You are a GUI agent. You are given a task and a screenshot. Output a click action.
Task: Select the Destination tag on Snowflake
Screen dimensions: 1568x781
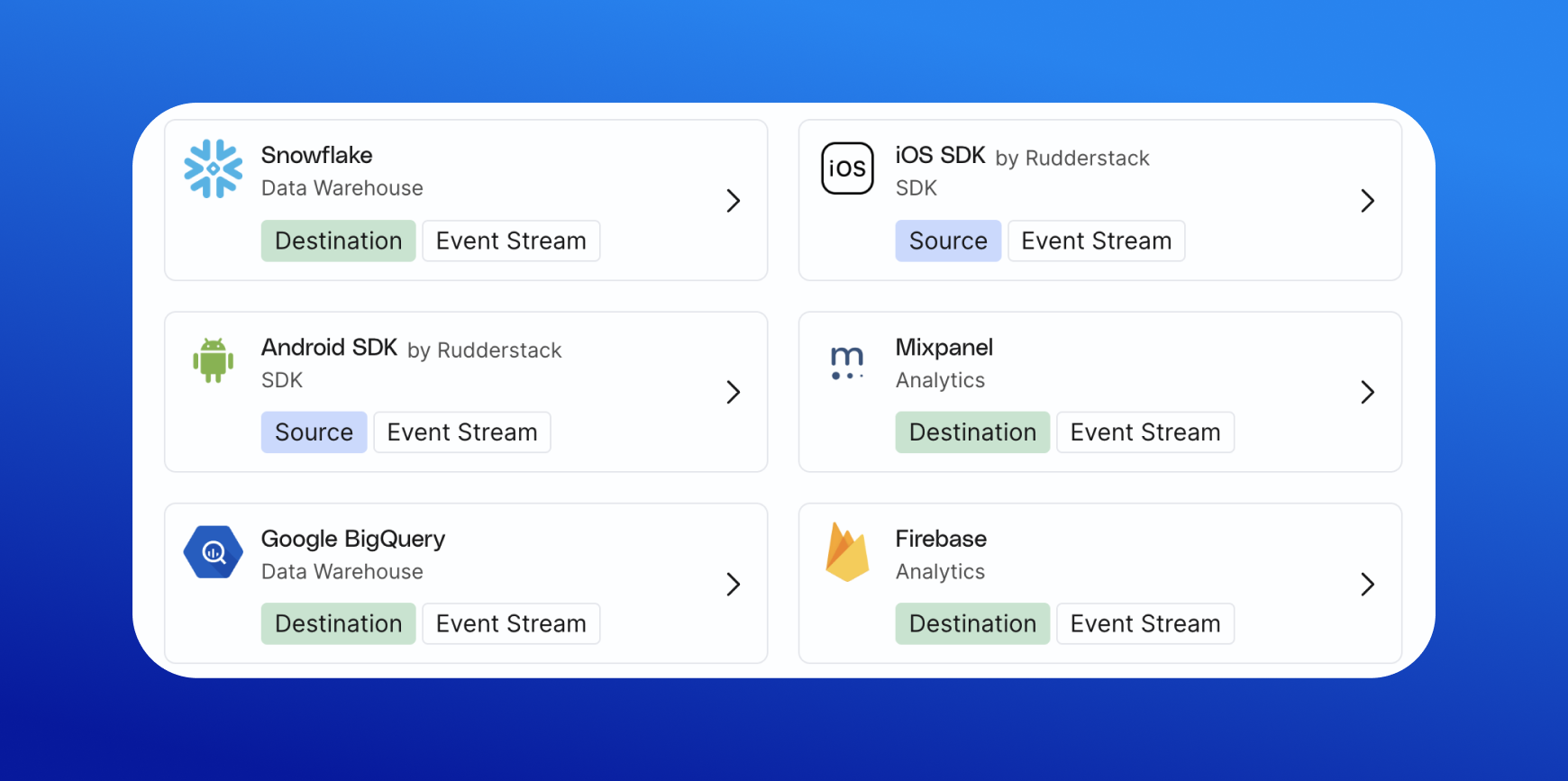tap(339, 241)
